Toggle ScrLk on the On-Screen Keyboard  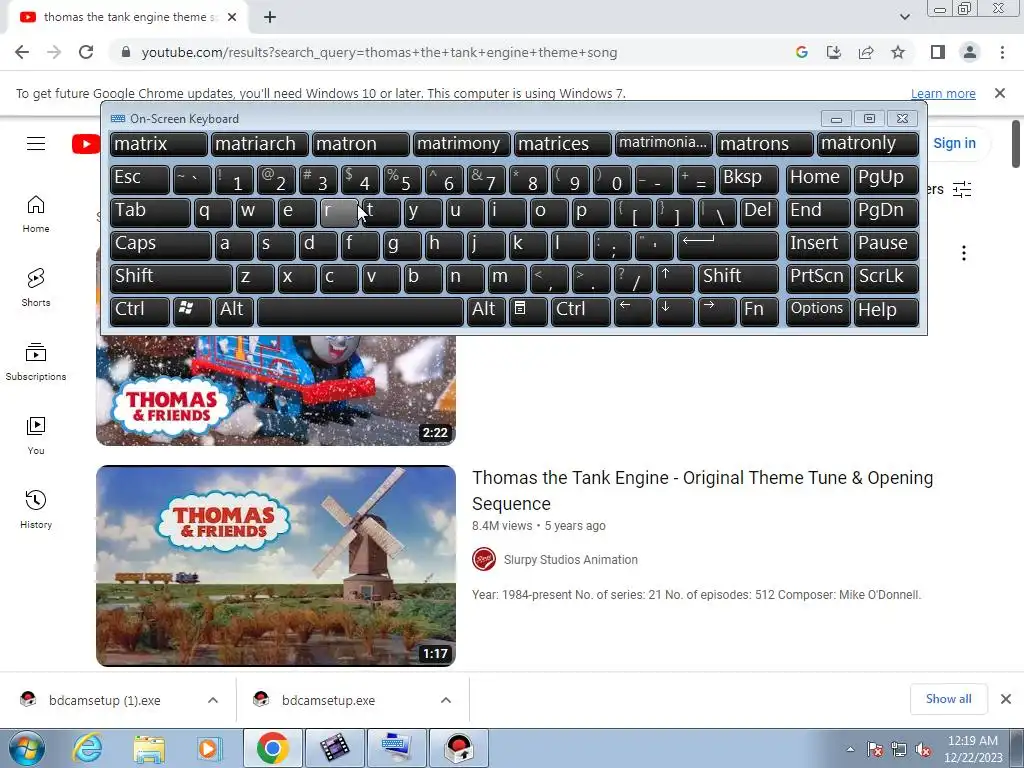[886, 278]
